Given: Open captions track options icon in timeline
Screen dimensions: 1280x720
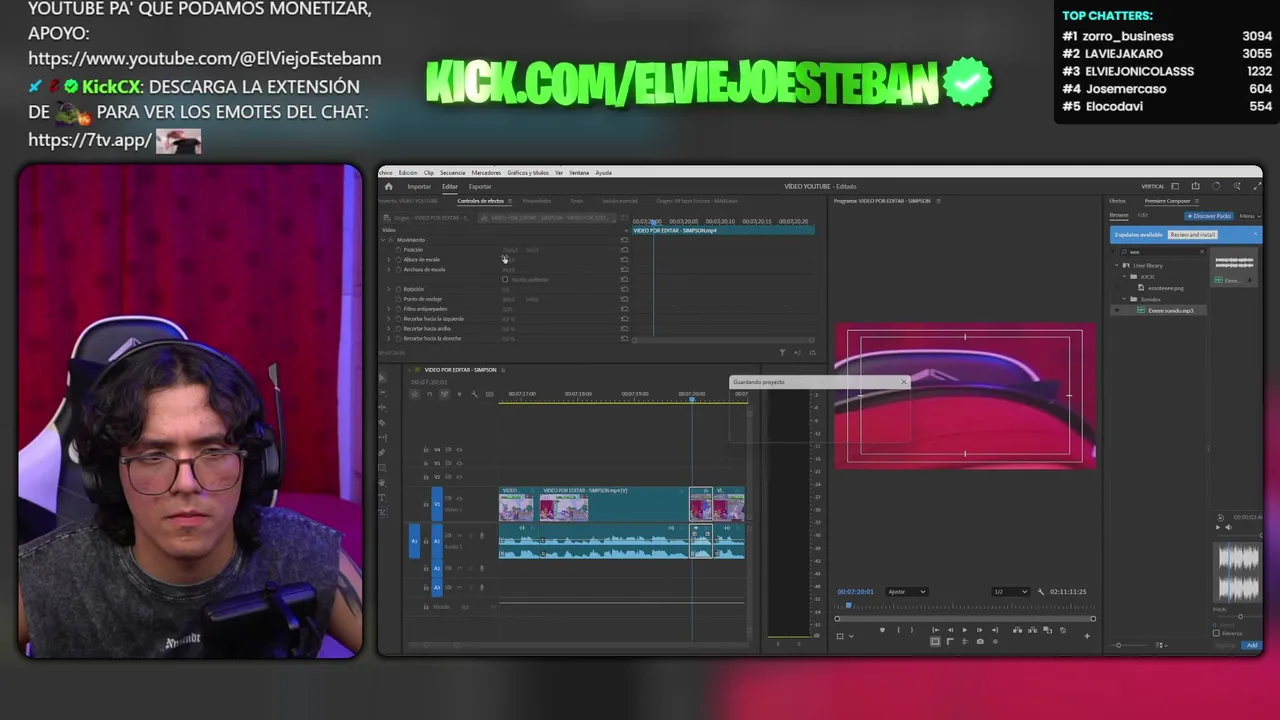Looking at the screenshot, I should tap(489, 394).
